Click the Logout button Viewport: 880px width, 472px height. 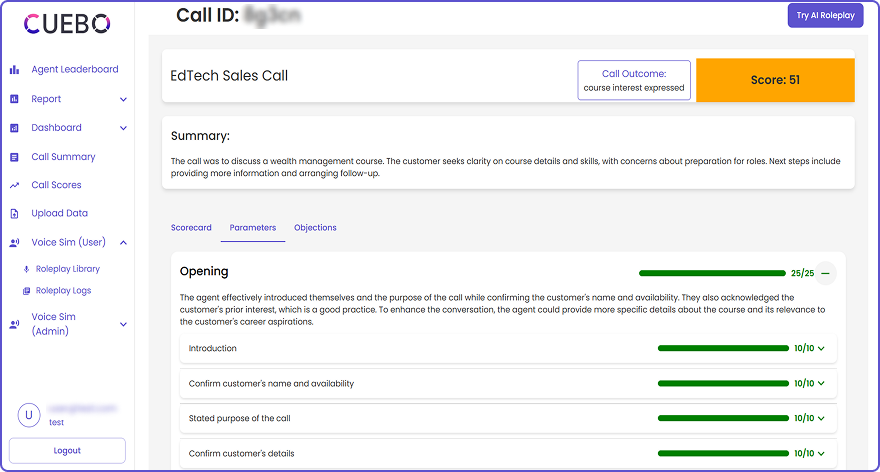coord(67,451)
